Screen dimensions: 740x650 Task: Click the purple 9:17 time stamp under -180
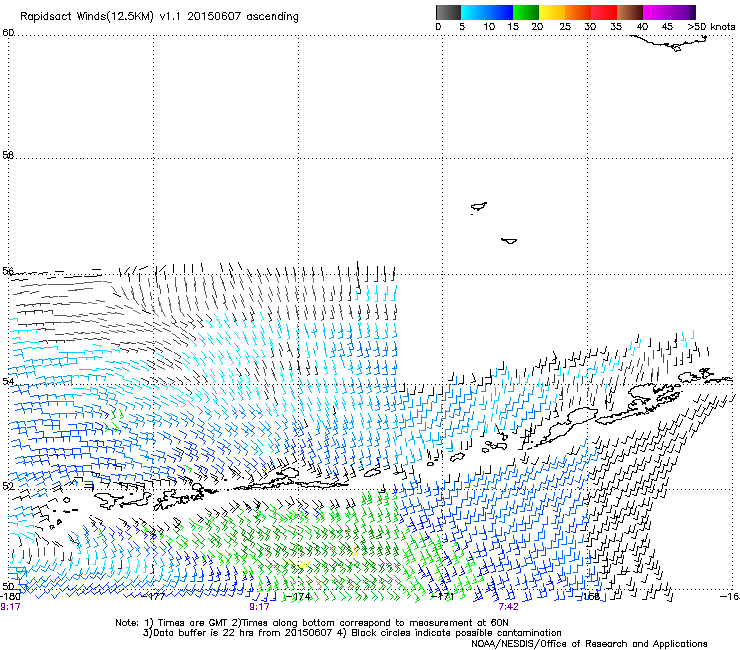(10, 607)
